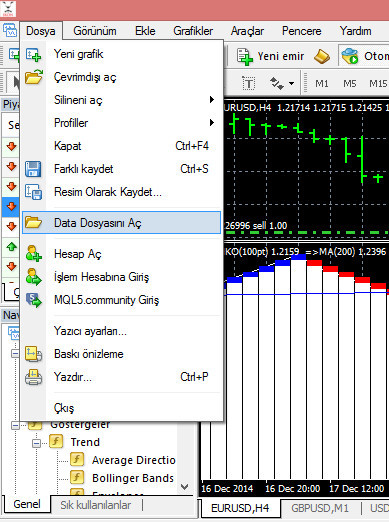
Task: Open the Sık kullanılanlar tab
Action: (95, 505)
